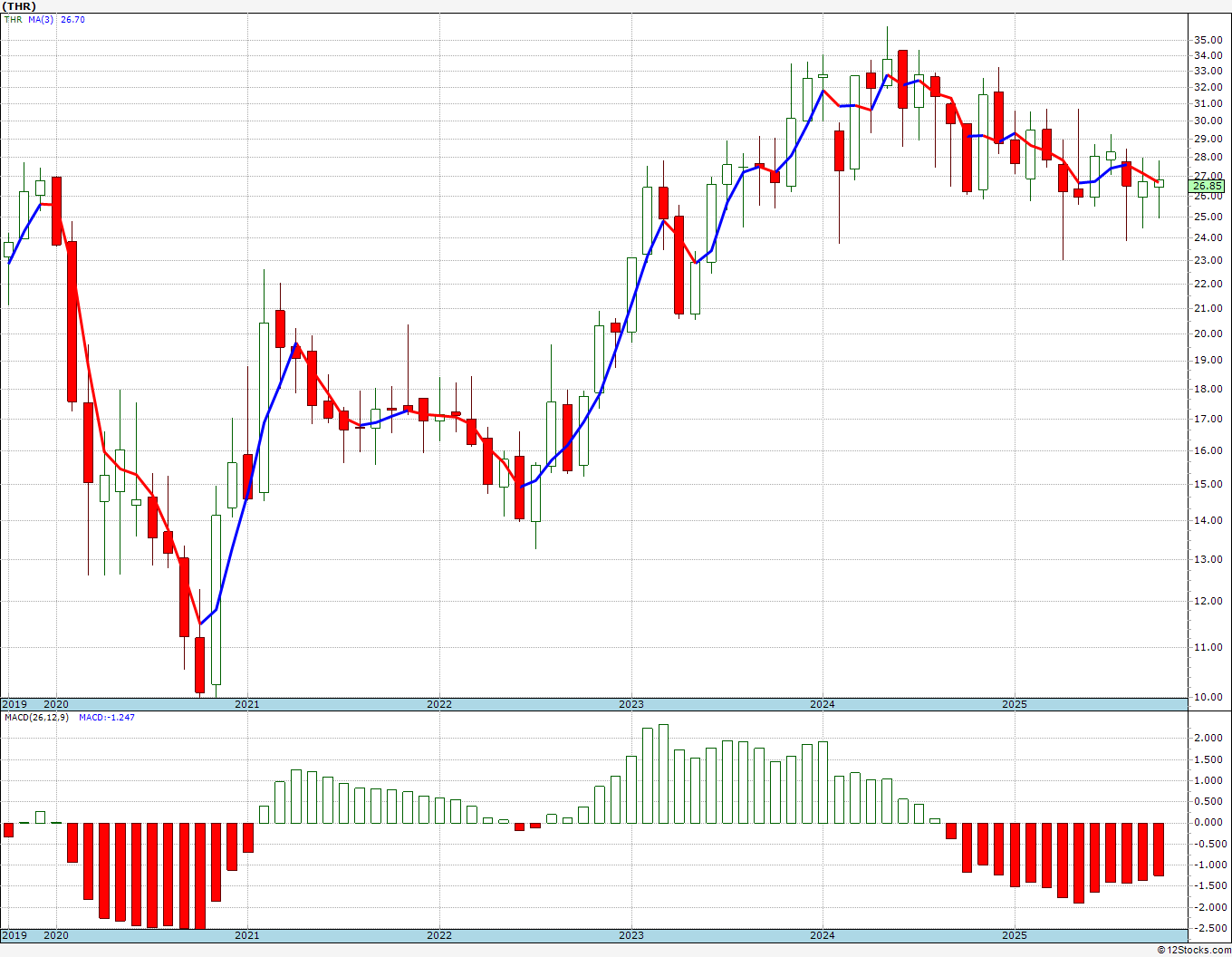The height and width of the screenshot is (957, 1232).
Task: Click the (THR) ticker title
Action: [19, 5]
